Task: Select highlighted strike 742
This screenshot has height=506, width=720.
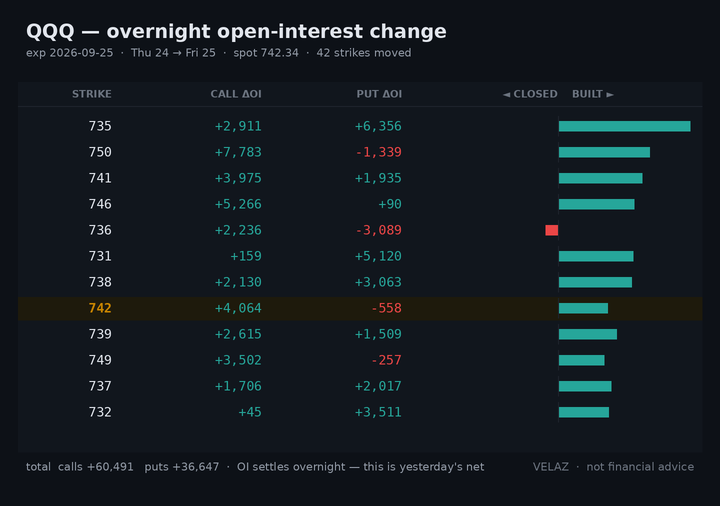Action: pos(100,308)
